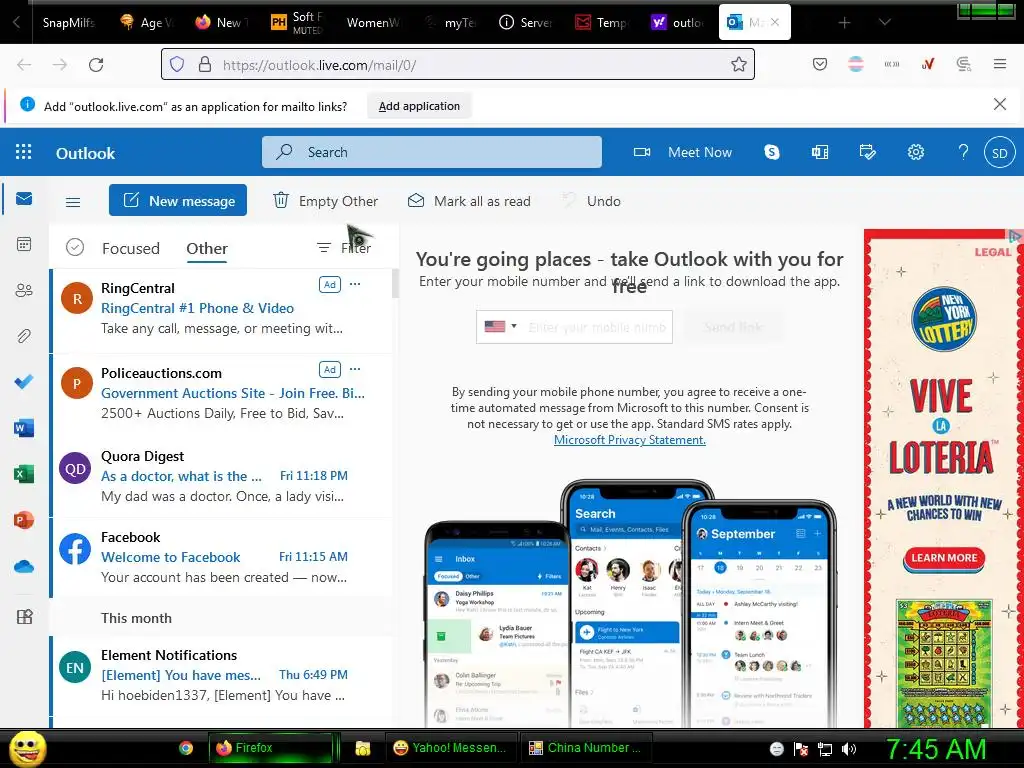Click the Undo action
Viewport: 1024px width, 768px height.
pyautogui.click(x=592, y=200)
